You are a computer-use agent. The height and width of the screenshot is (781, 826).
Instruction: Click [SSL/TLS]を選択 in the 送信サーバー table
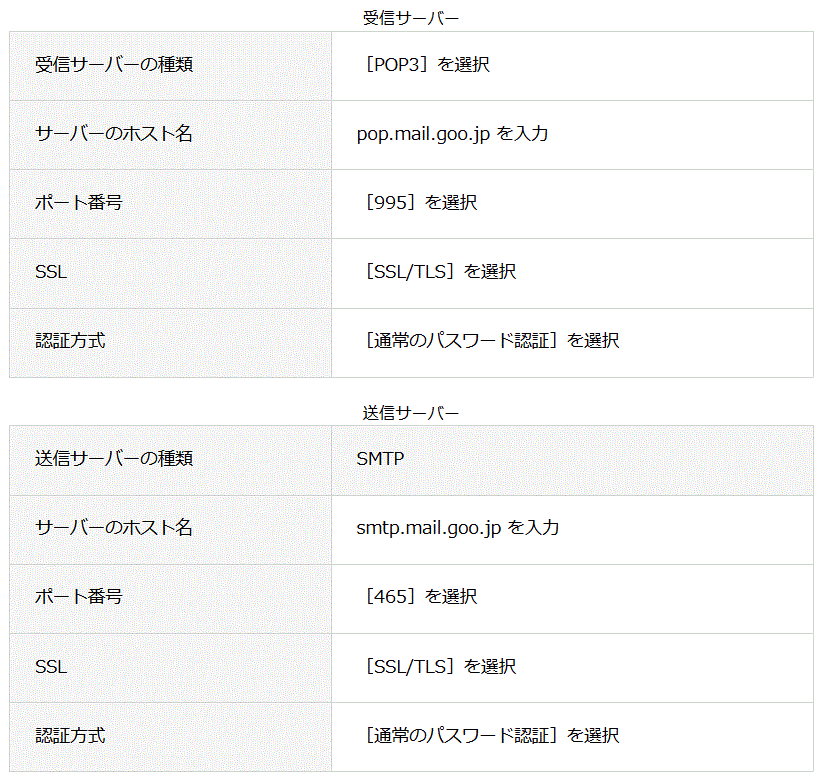(440, 667)
